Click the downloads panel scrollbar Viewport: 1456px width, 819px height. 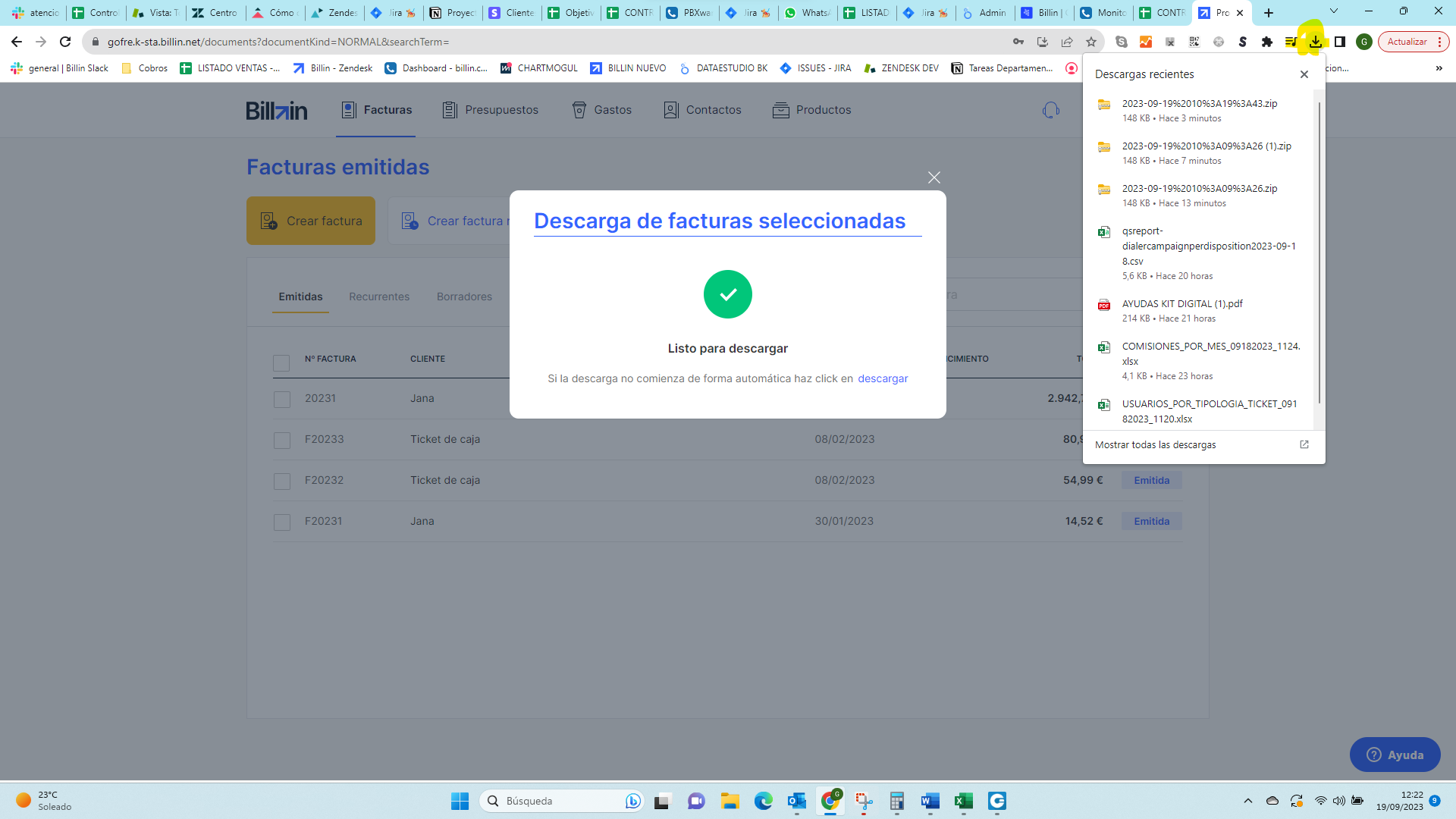coord(1319,250)
